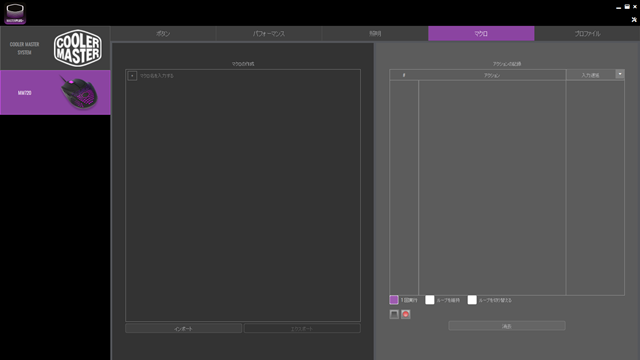640x360 pixels.
Task: Open the lighting tab next to マクロ
Action: pyautogui.click(x=375, y=33)
